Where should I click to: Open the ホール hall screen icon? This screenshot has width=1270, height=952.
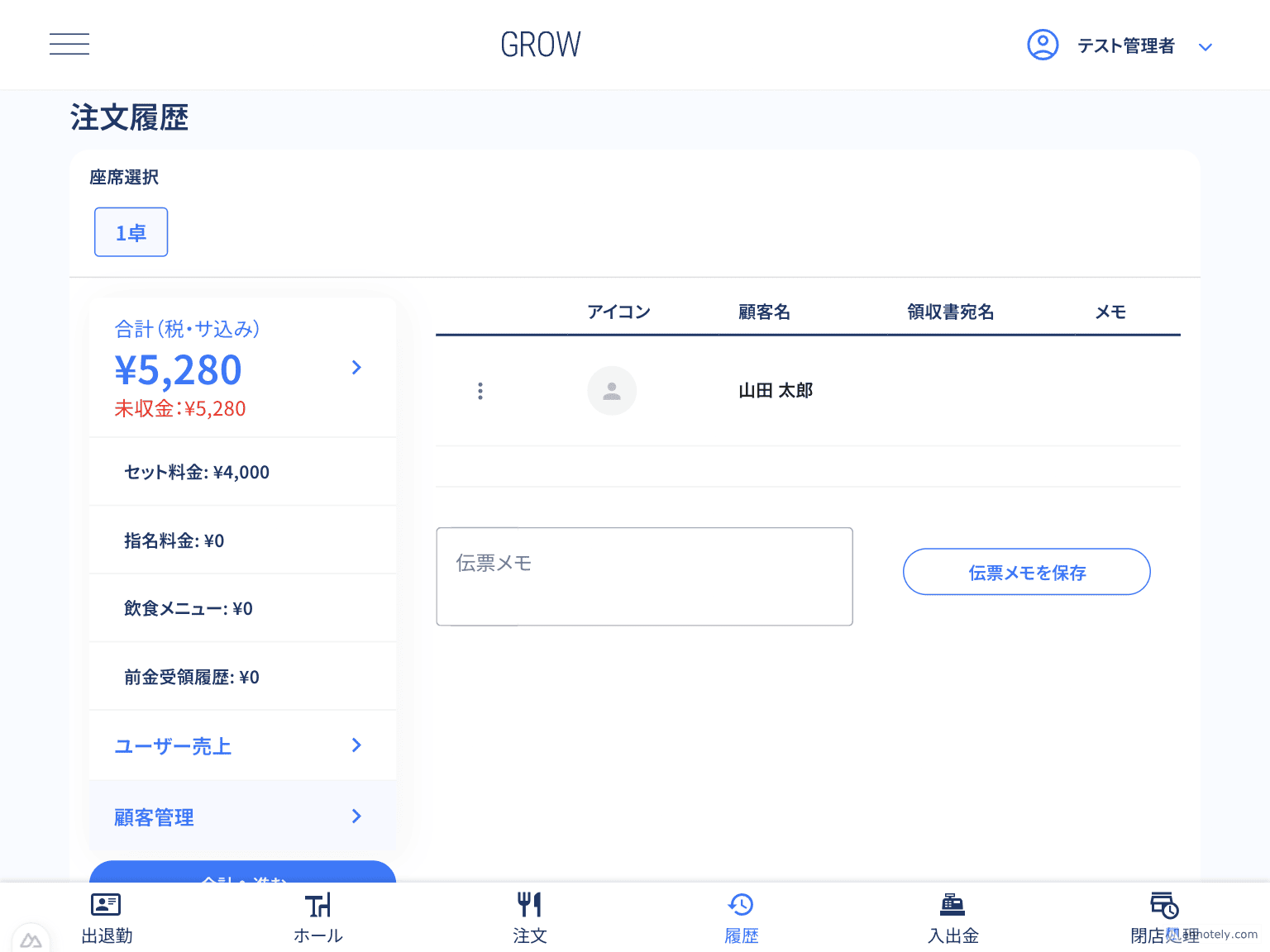pyautogui.click(x=317, y=905)
